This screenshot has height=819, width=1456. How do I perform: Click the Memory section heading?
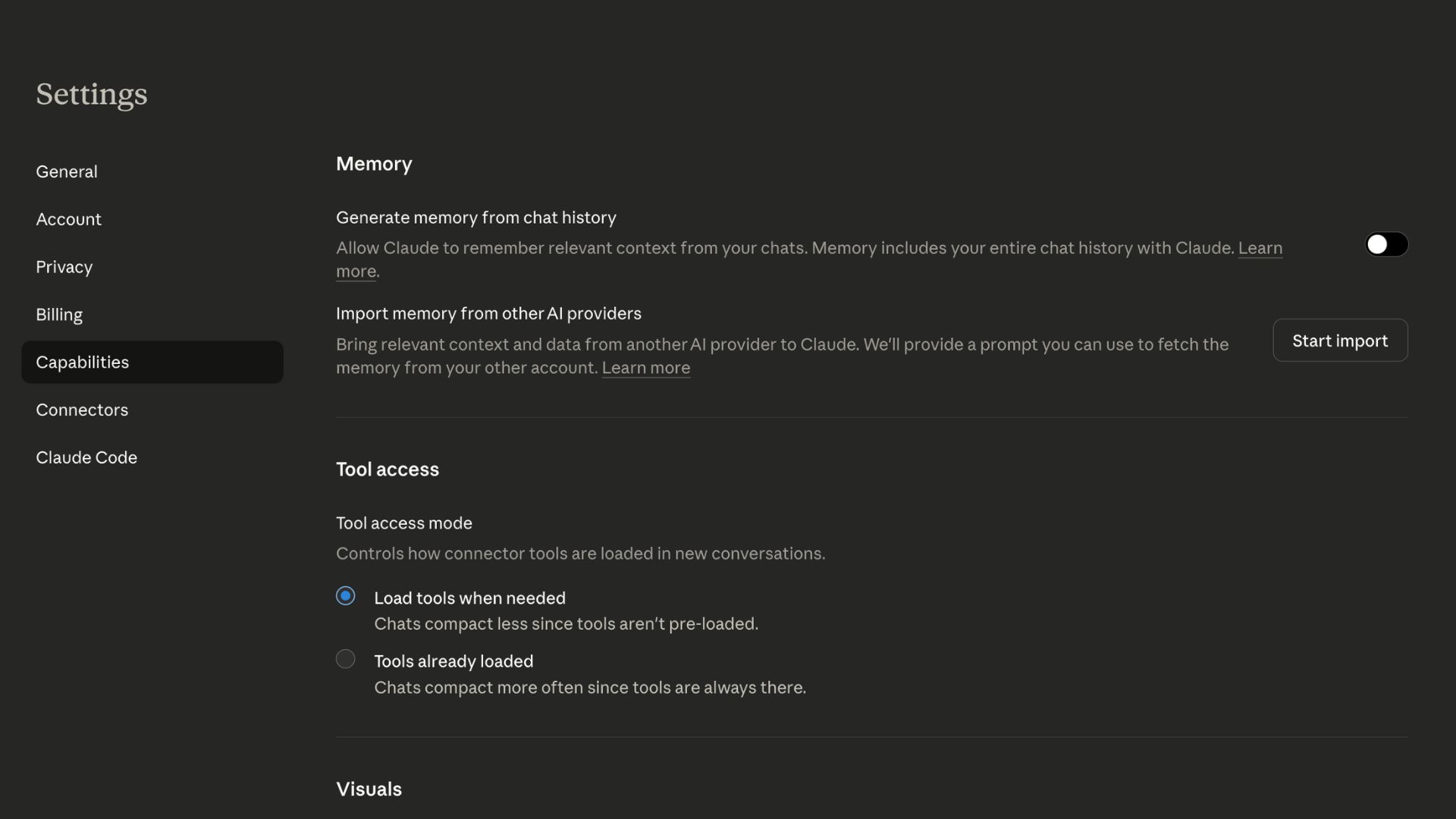374,164
